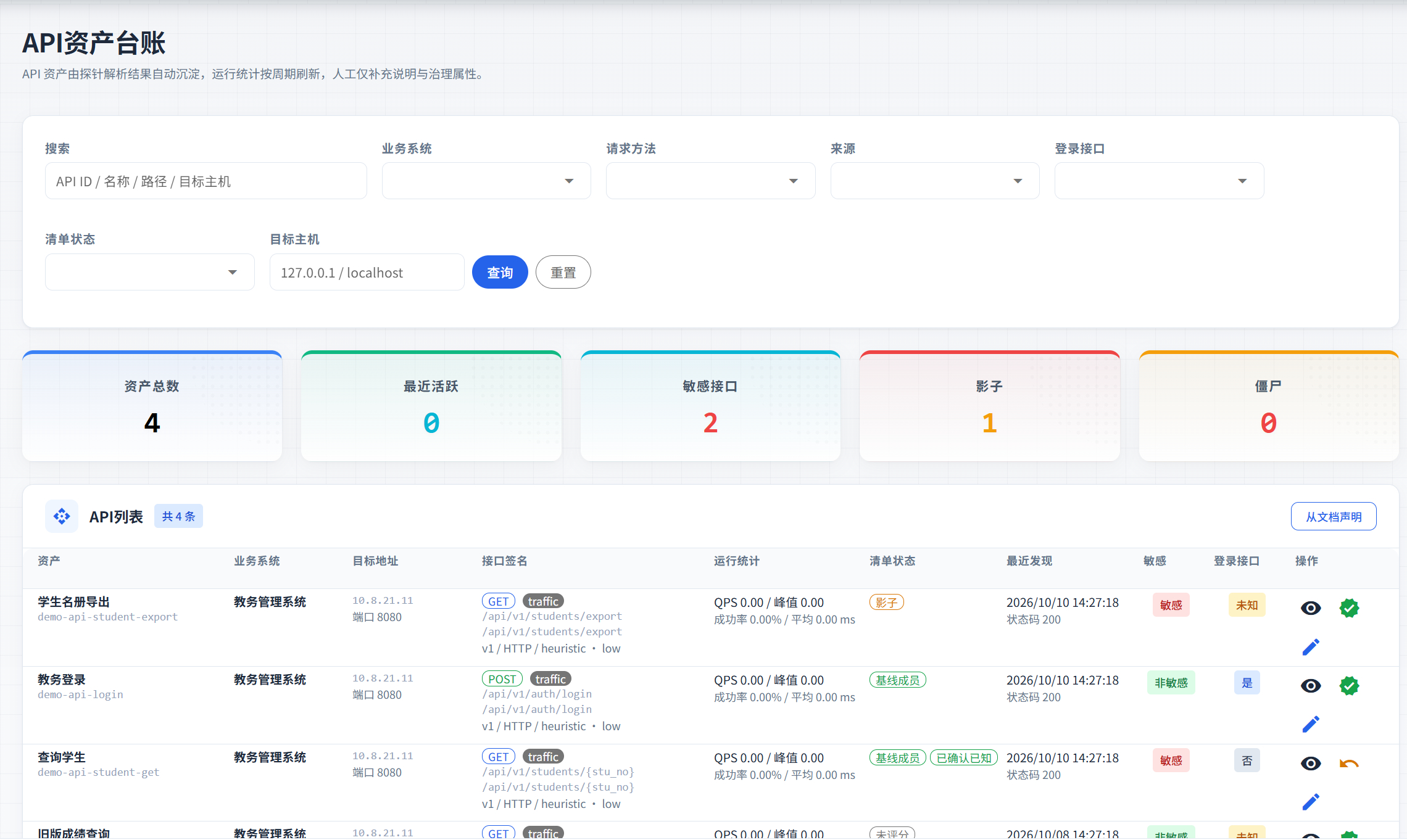Screen dimensions: 1407x840
Task: Click the 查询 search button
Action: [500, 272]
